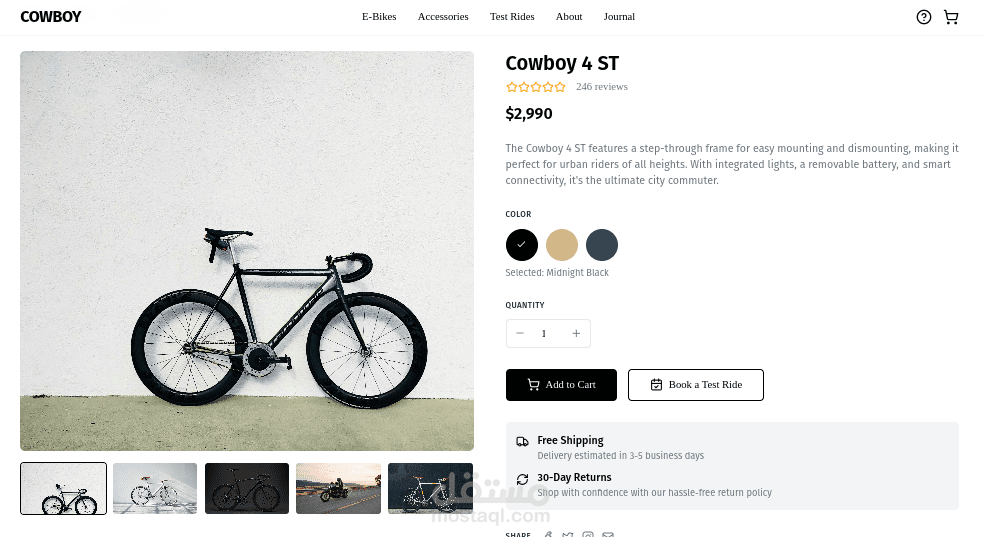Go to the Accessories menu item
This screenshot has height=537, width=983.
(443, 17)
